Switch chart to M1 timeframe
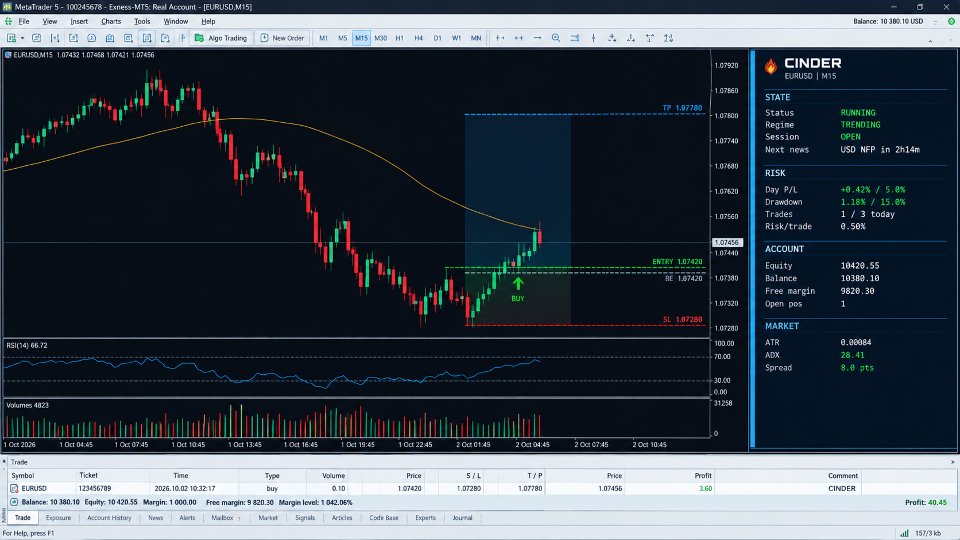This screenshot has height=540, width=960. point(323,38)
